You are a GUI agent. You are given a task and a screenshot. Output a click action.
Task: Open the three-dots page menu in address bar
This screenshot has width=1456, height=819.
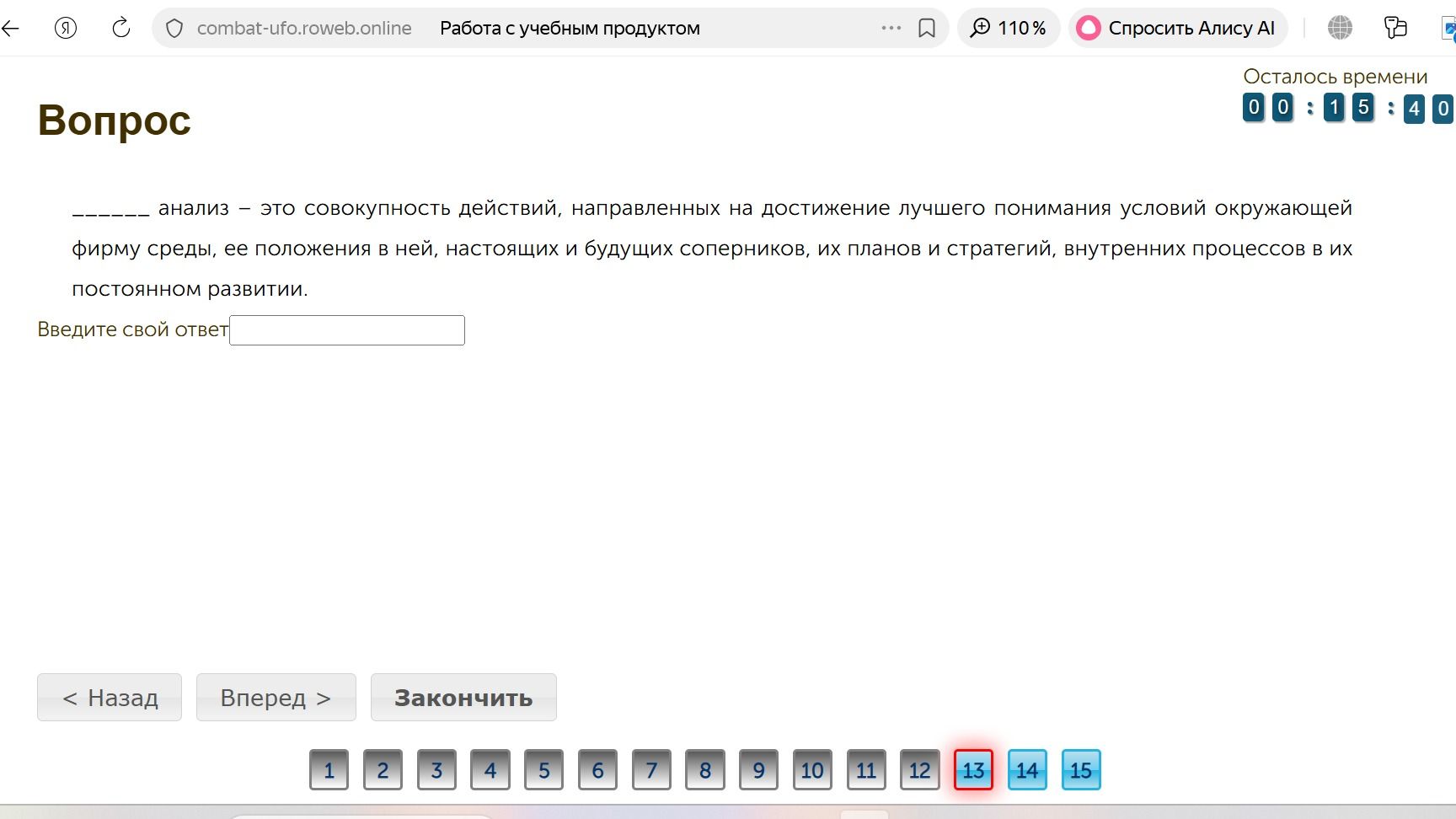coord(891,28)
